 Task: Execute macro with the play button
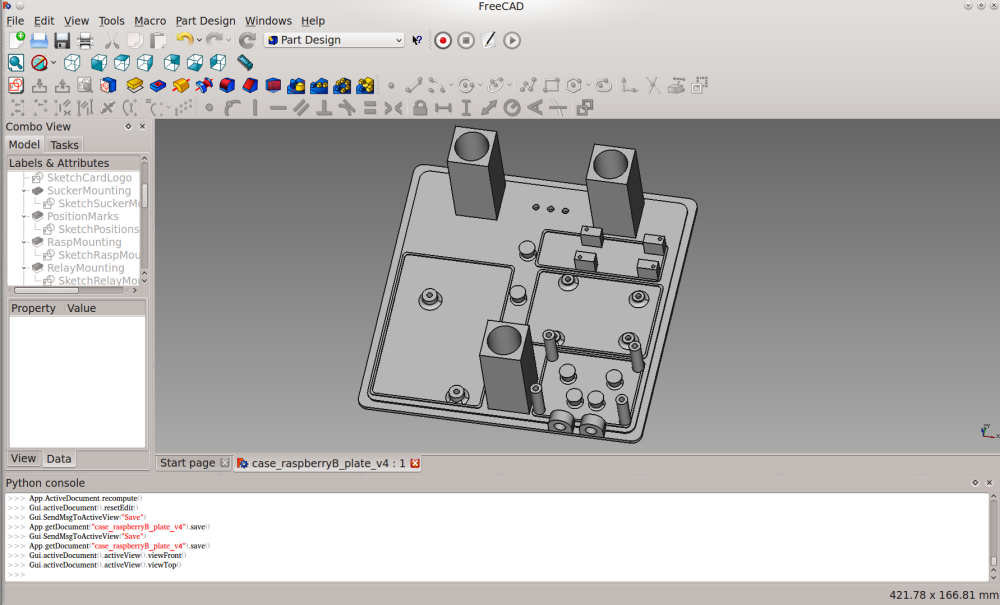(x=512, y=40)
